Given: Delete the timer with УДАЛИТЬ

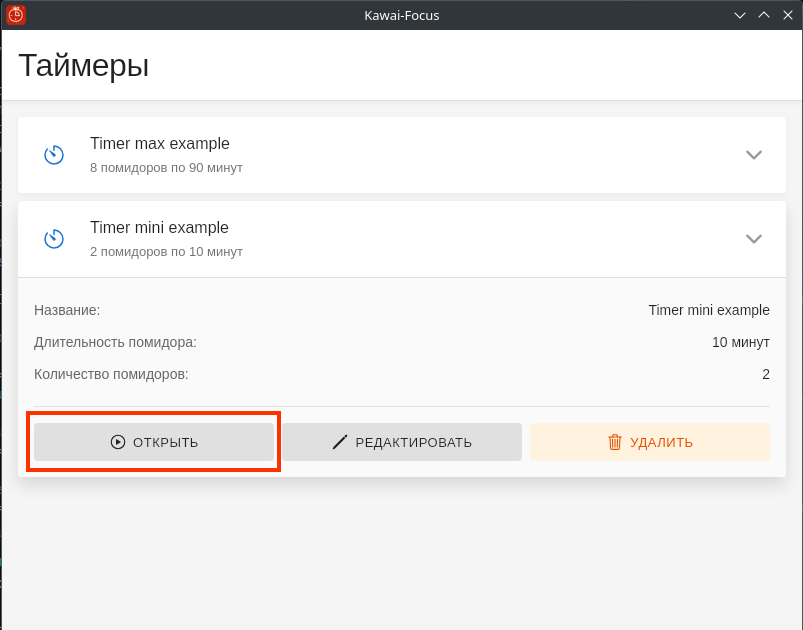Looking at the screenshot, I should coord(650,442).
